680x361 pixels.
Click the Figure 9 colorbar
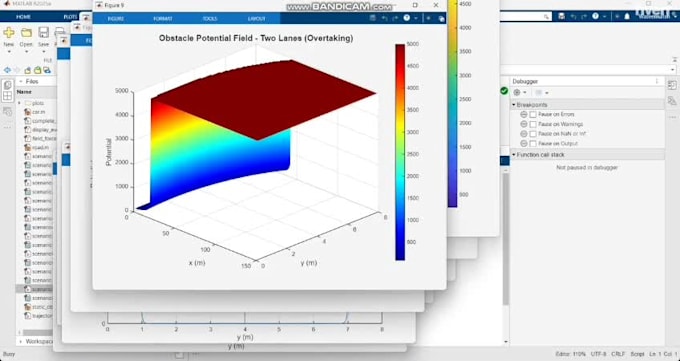tap(400, 152)
